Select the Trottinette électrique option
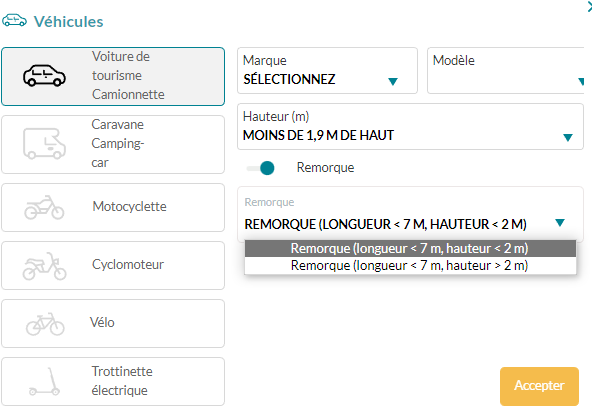Image resolution: width=592 pixels, height=418 pixels. click(x=113, y=381)
